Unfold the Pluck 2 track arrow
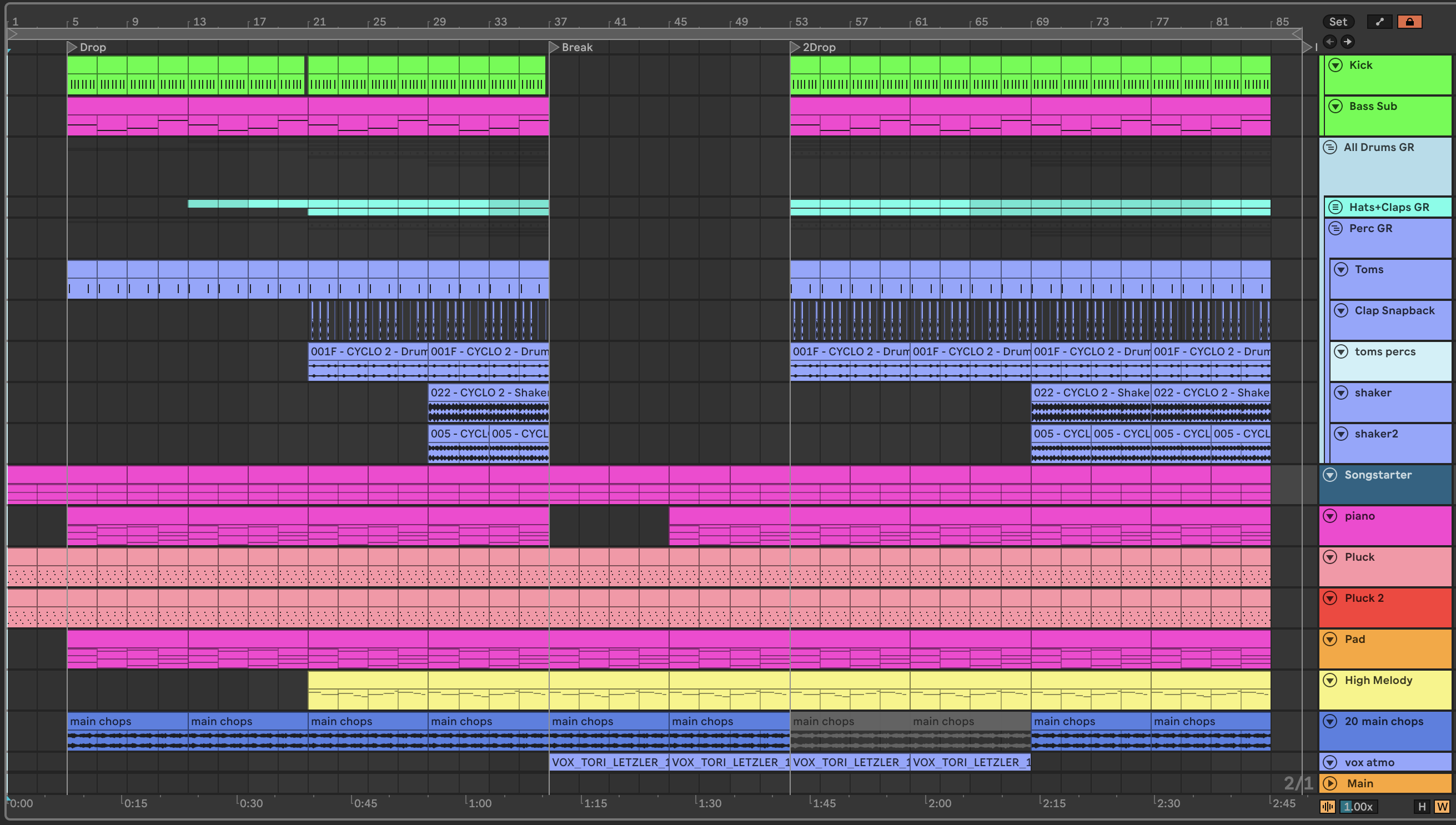Image resolution: width=1456 pixels, height=825 pixels. [1329, 598]
